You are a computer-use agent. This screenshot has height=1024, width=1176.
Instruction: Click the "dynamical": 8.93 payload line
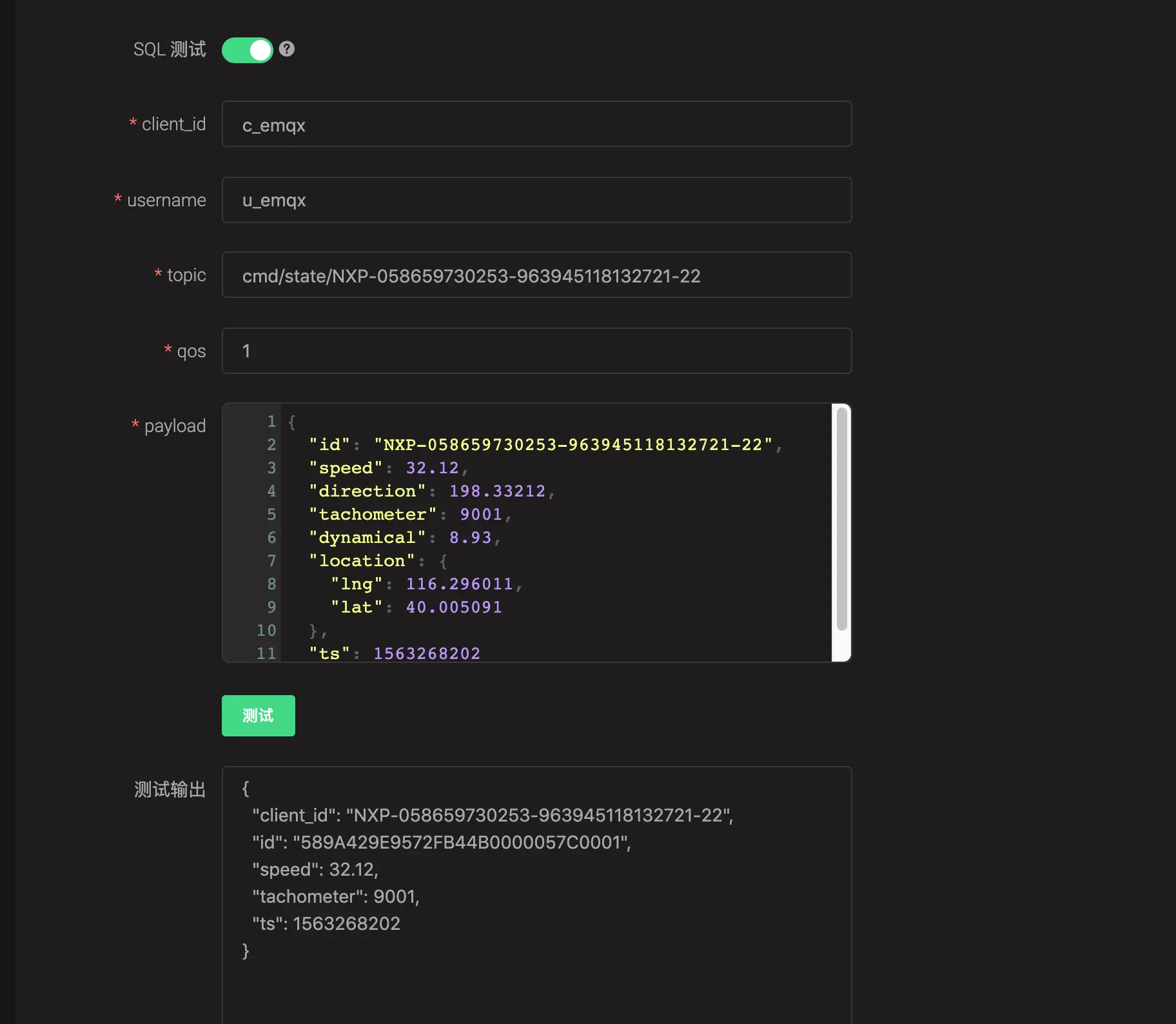[x=405, y=538]
